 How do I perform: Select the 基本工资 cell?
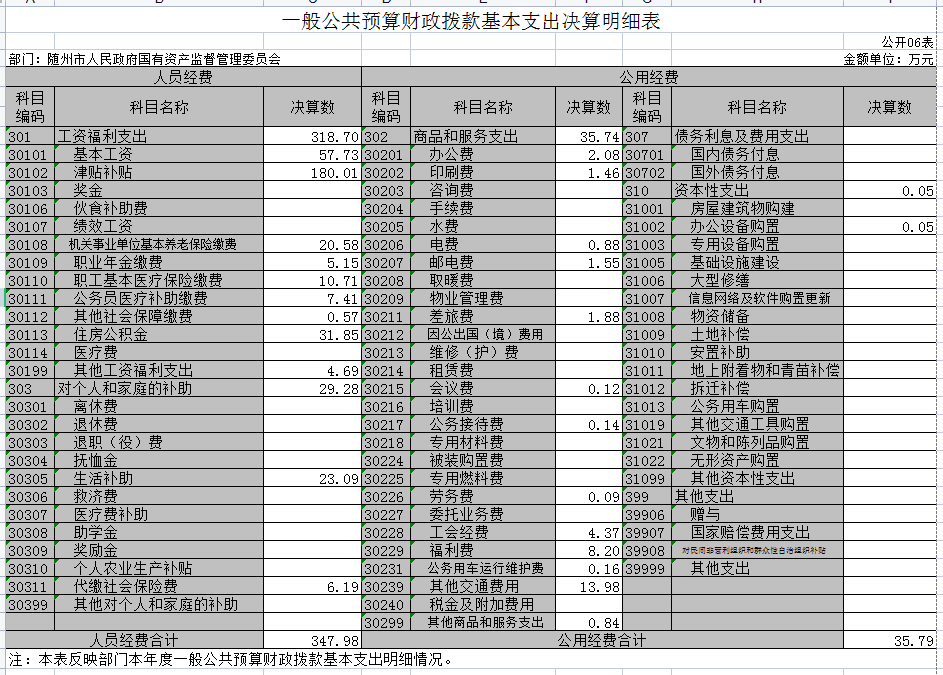tap(159, 155)
